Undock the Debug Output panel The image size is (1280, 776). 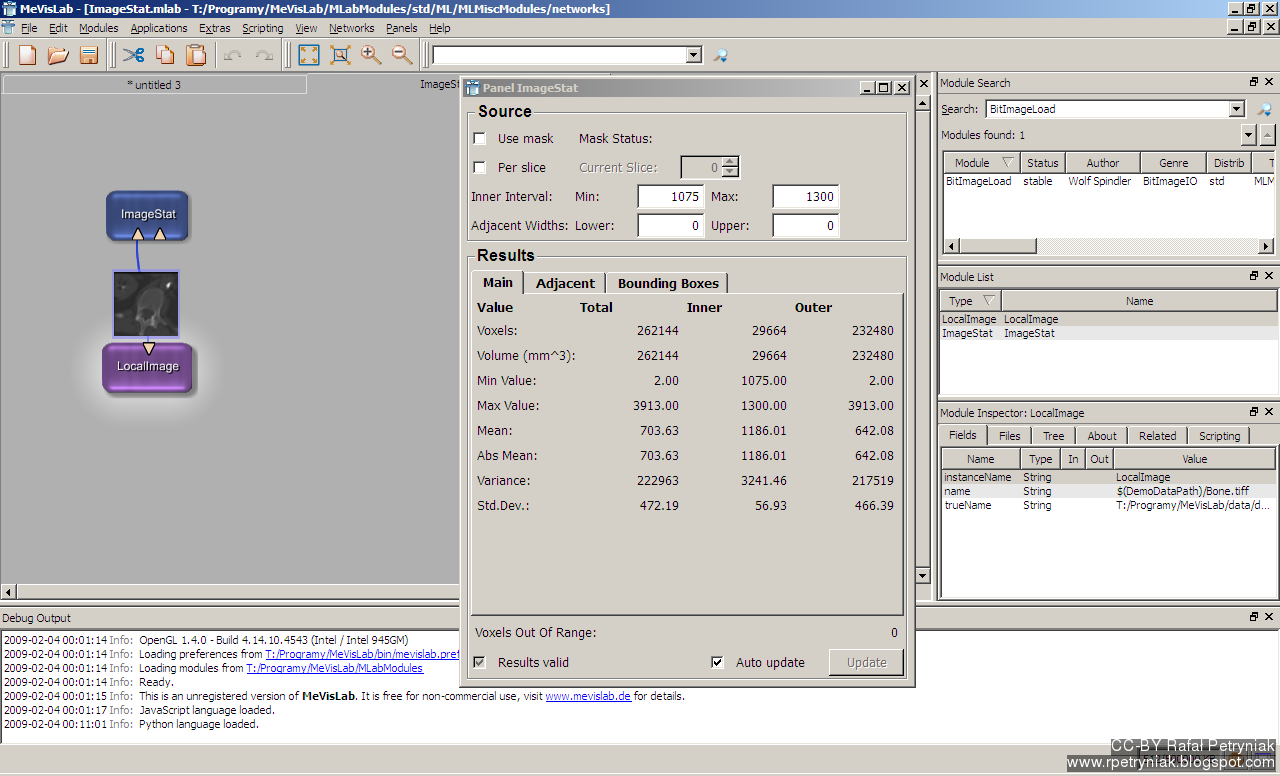point(1254,617)
